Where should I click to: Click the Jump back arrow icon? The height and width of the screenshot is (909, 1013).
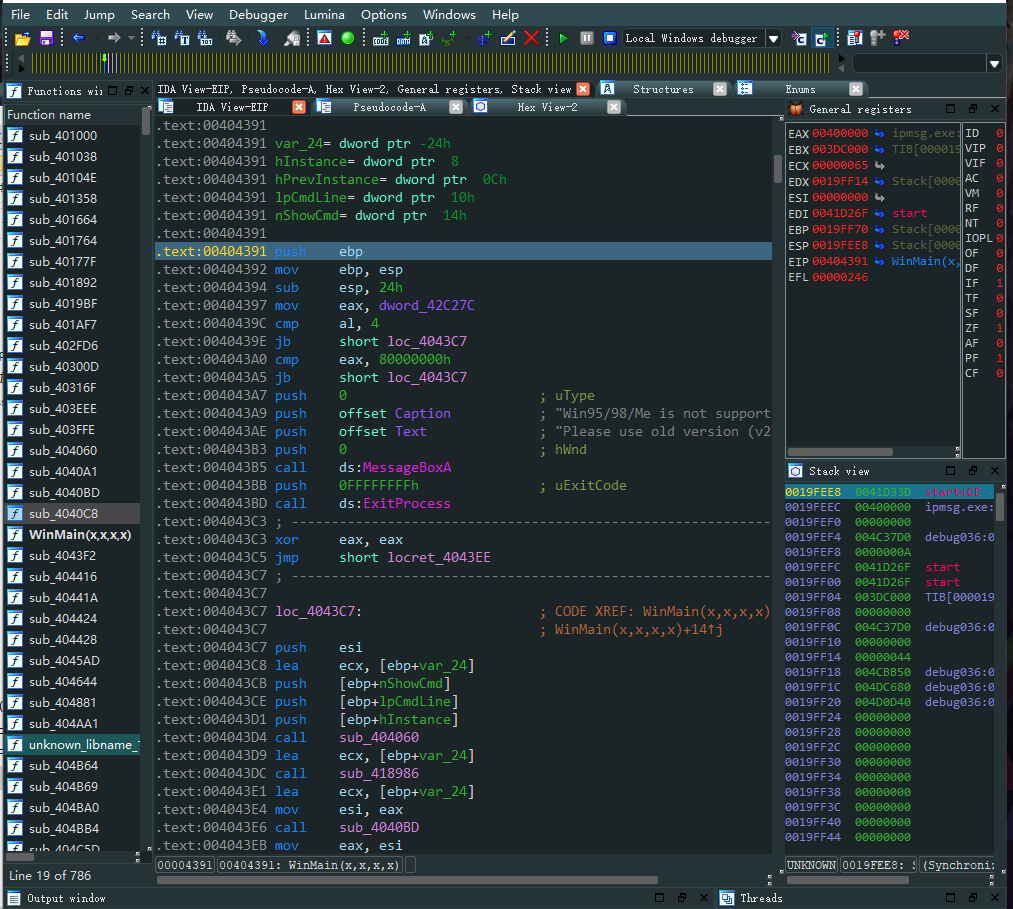click(78, 38)
